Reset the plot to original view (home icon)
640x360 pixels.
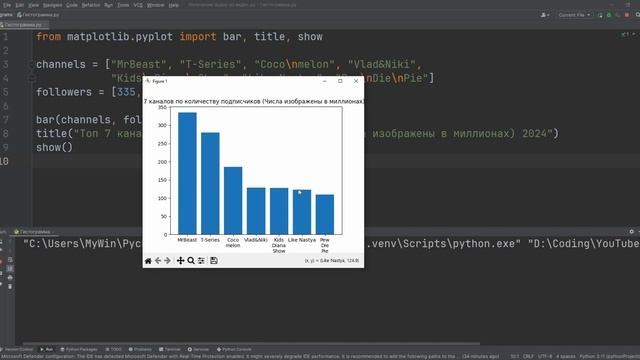click(148, 261)
